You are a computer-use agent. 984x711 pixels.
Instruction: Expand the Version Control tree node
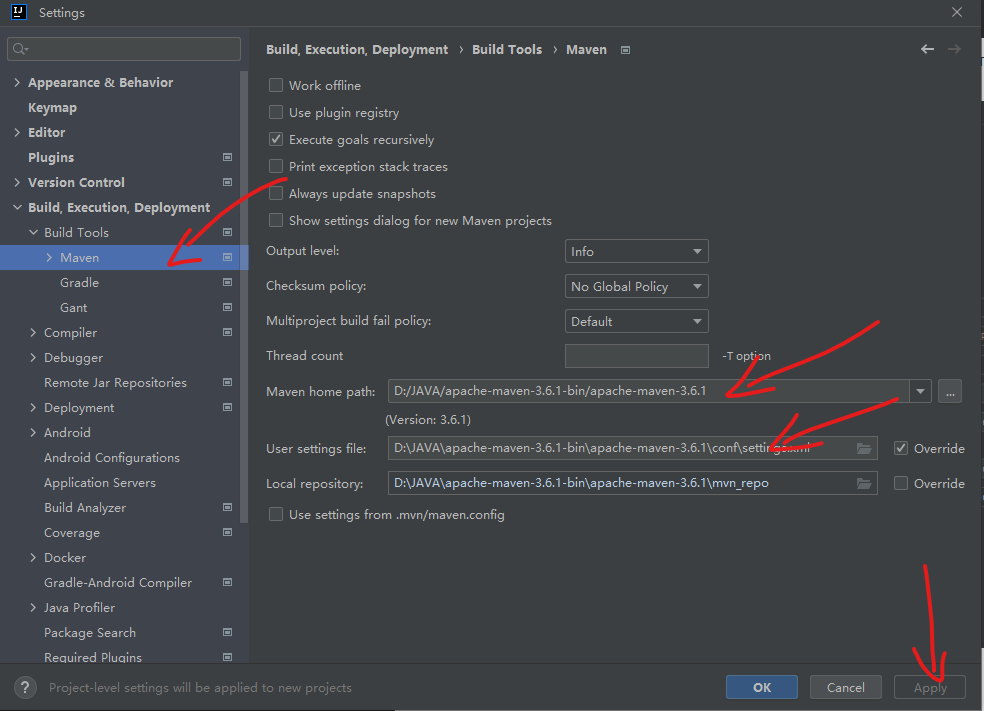coord(17,182)
